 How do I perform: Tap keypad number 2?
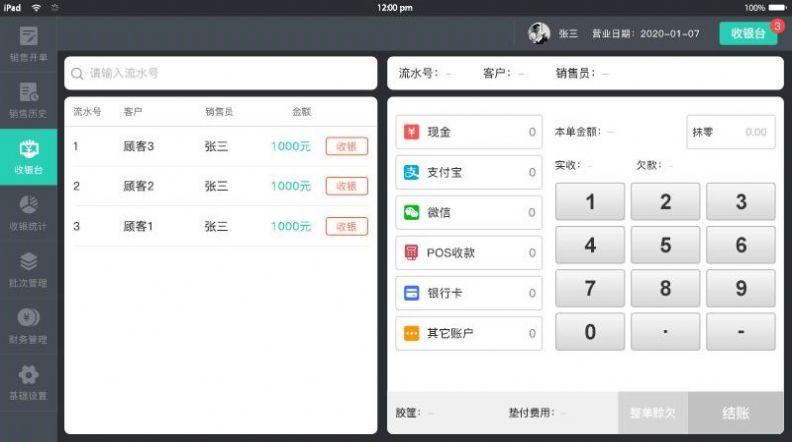(x=665, y=202)
